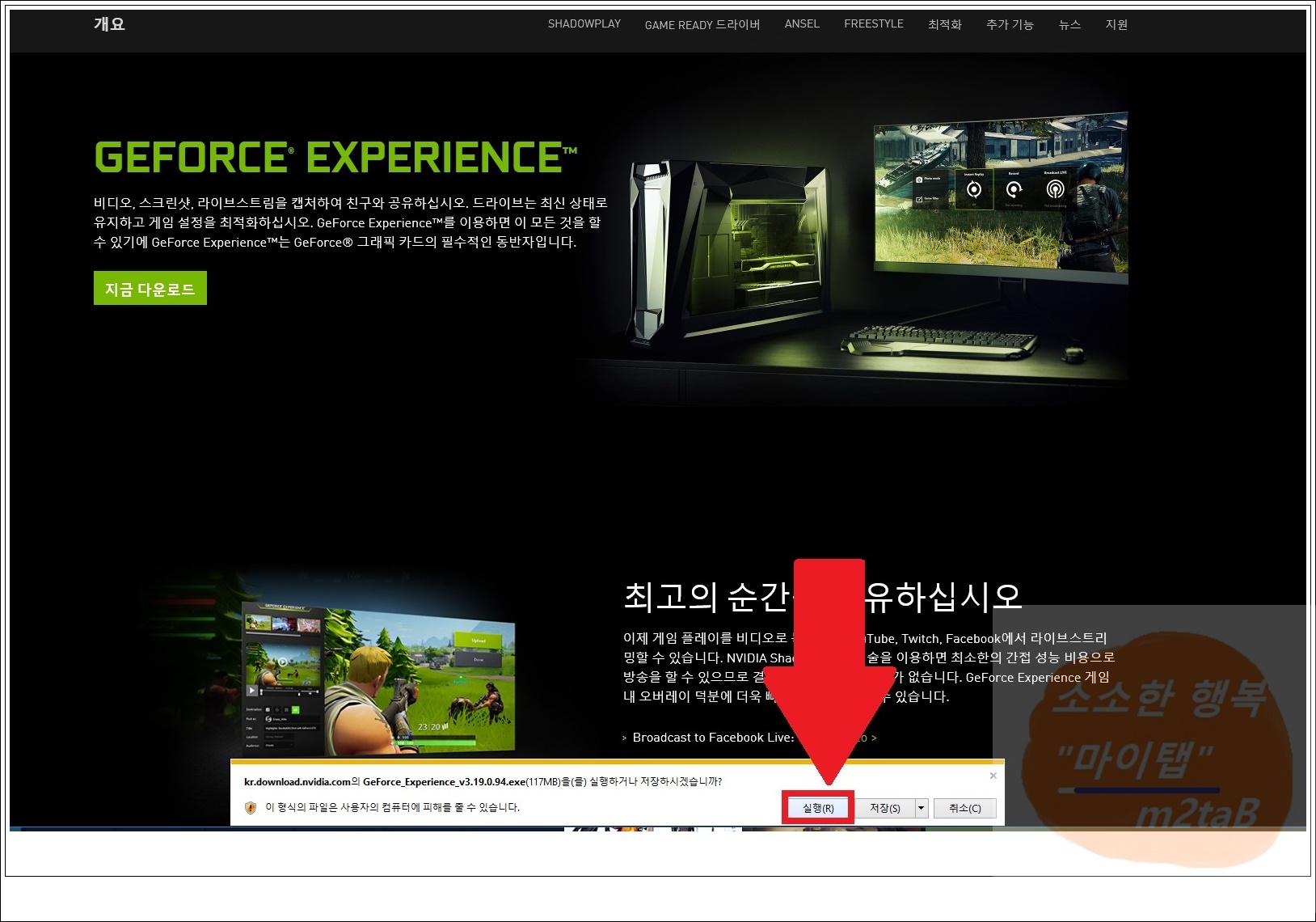Run the download with 실행(R) button

(817, 808)
